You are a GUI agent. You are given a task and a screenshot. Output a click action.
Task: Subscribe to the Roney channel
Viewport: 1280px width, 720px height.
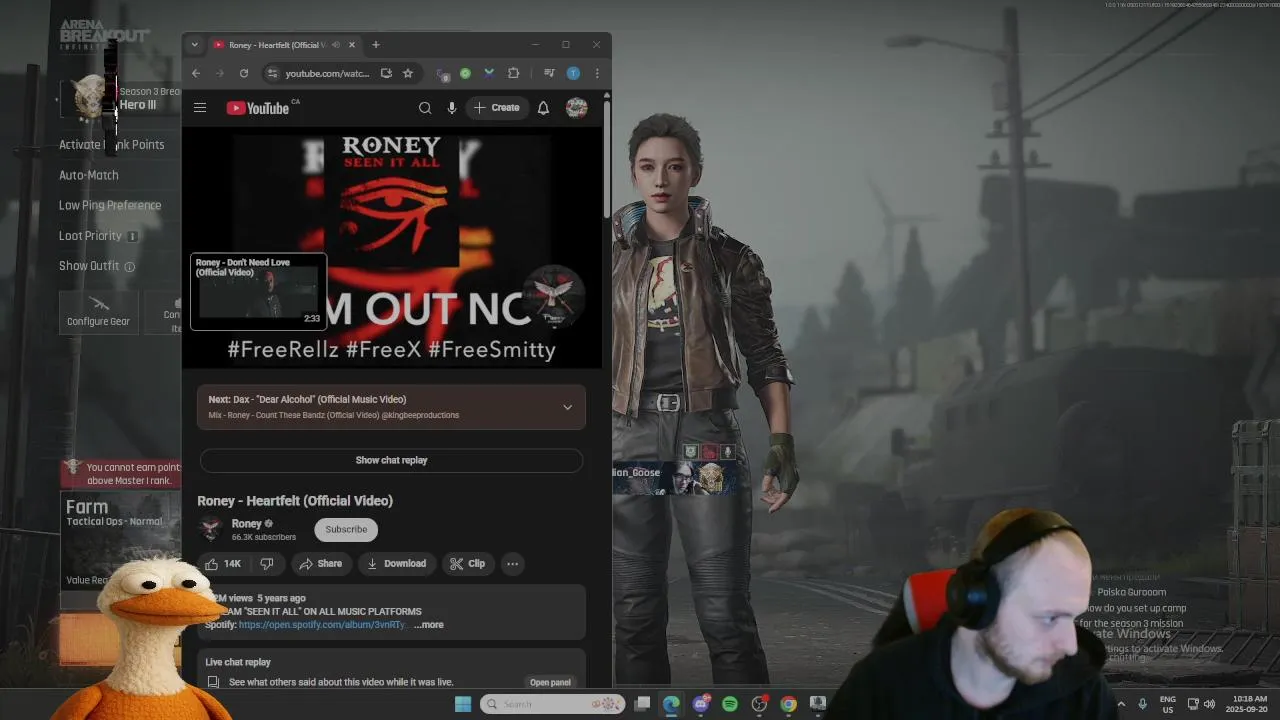tap(346, 529)
